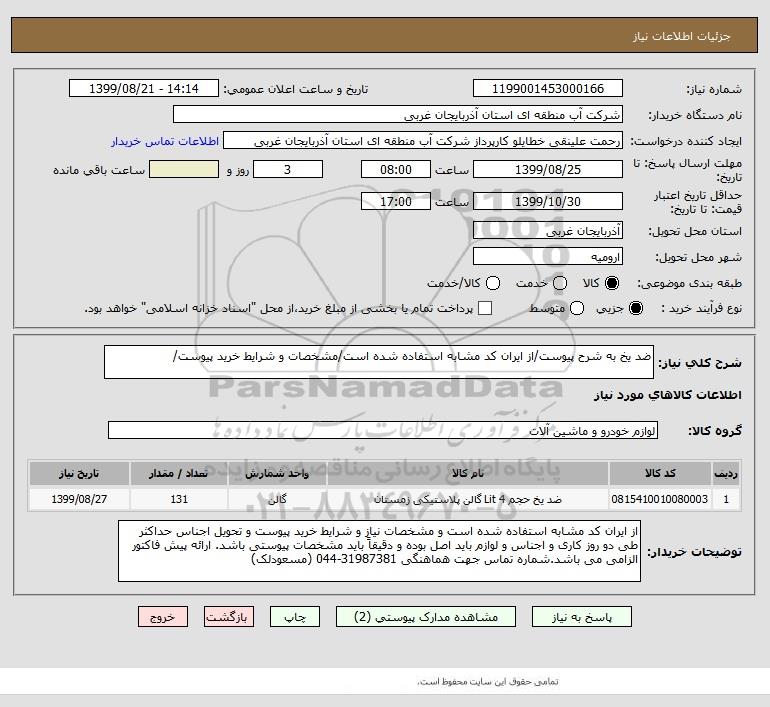Click the ردیف column header
This screenshot has width=770, height=707.
(726, 473)
